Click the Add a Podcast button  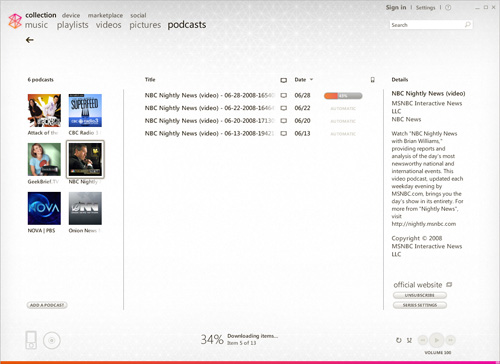47,305
